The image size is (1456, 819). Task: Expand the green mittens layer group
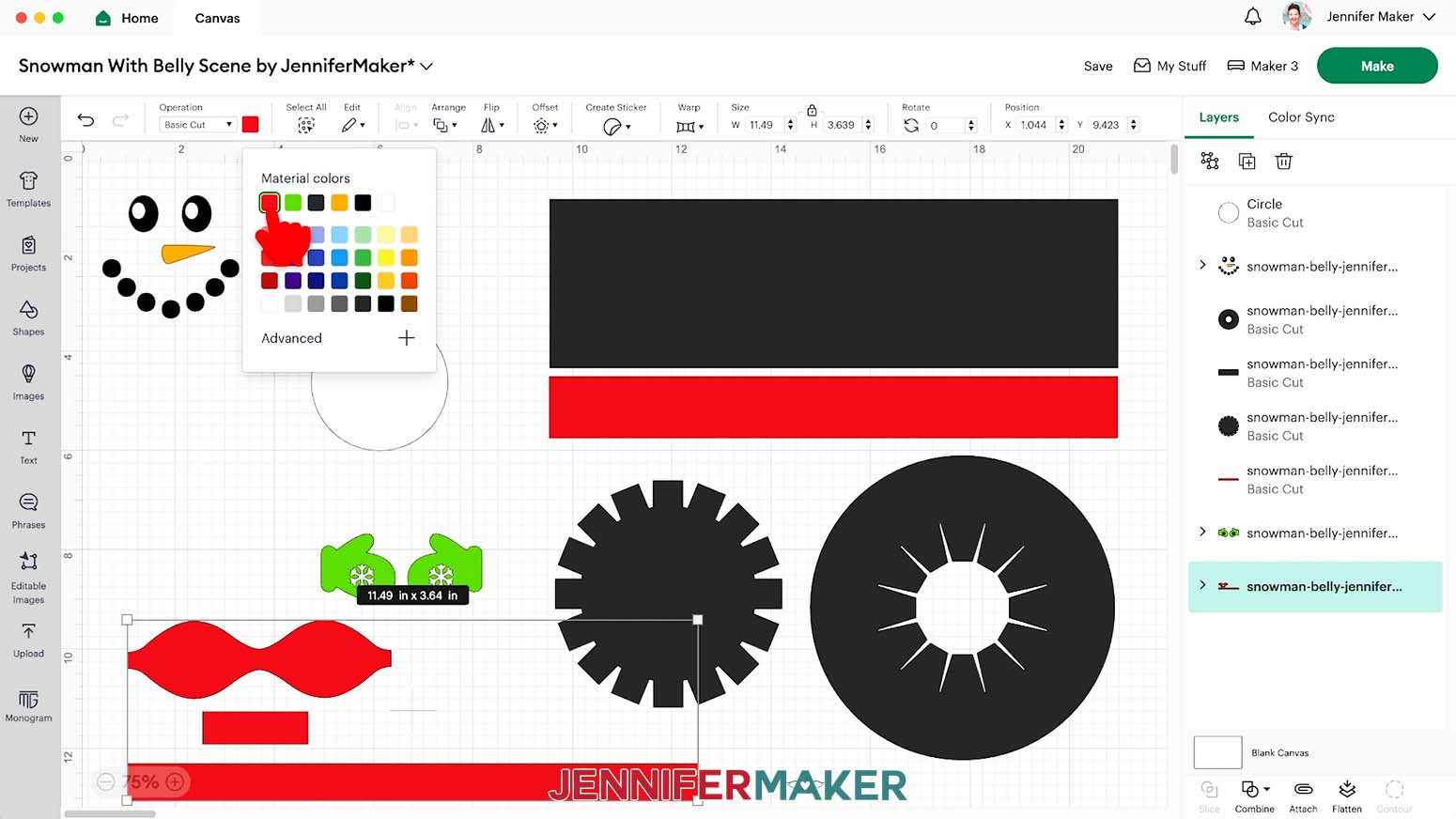click(x=1202, y=532)
